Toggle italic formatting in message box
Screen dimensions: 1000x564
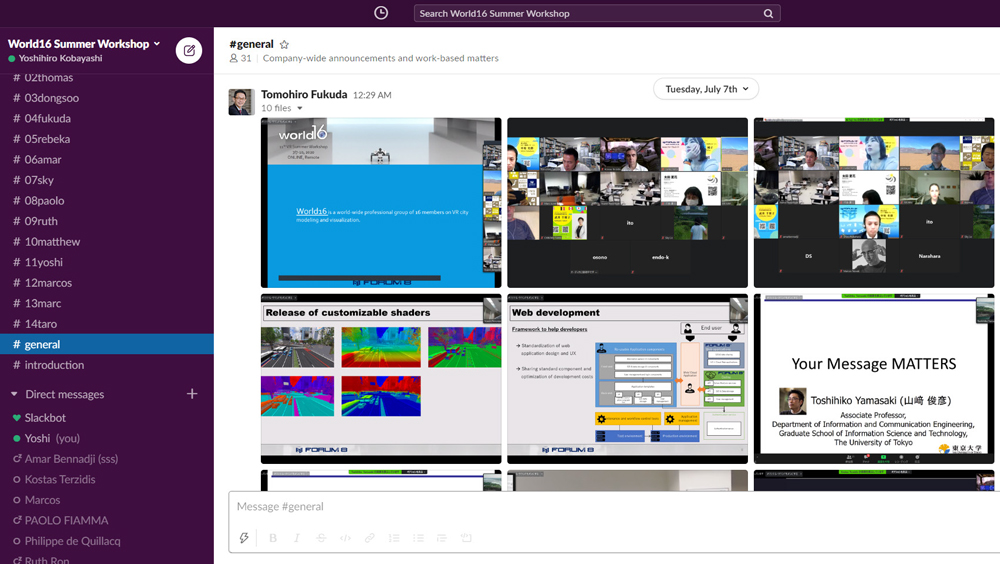click(297, 538)
